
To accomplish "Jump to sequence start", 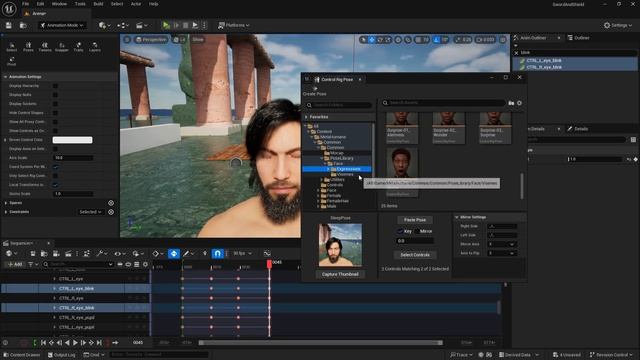I will coord(43,343).
